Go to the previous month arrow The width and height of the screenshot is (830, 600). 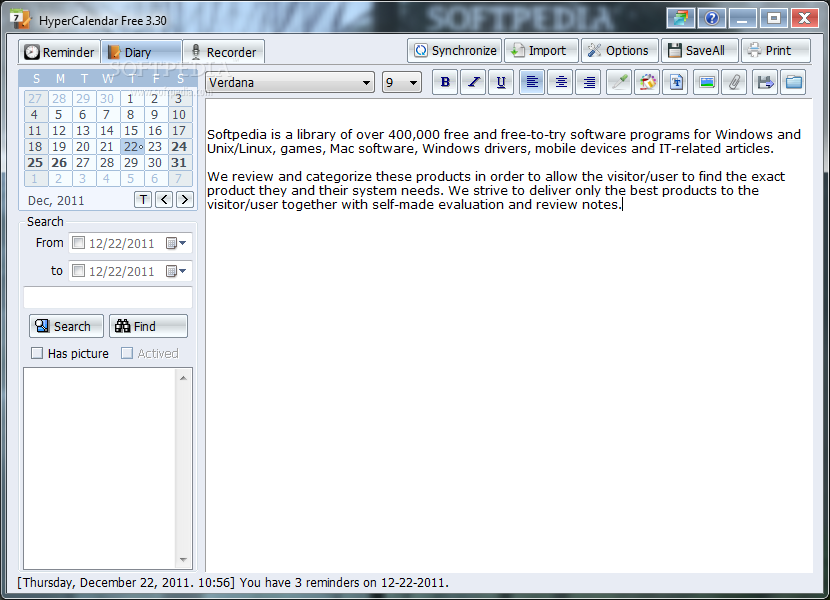(x=164, y=200)
